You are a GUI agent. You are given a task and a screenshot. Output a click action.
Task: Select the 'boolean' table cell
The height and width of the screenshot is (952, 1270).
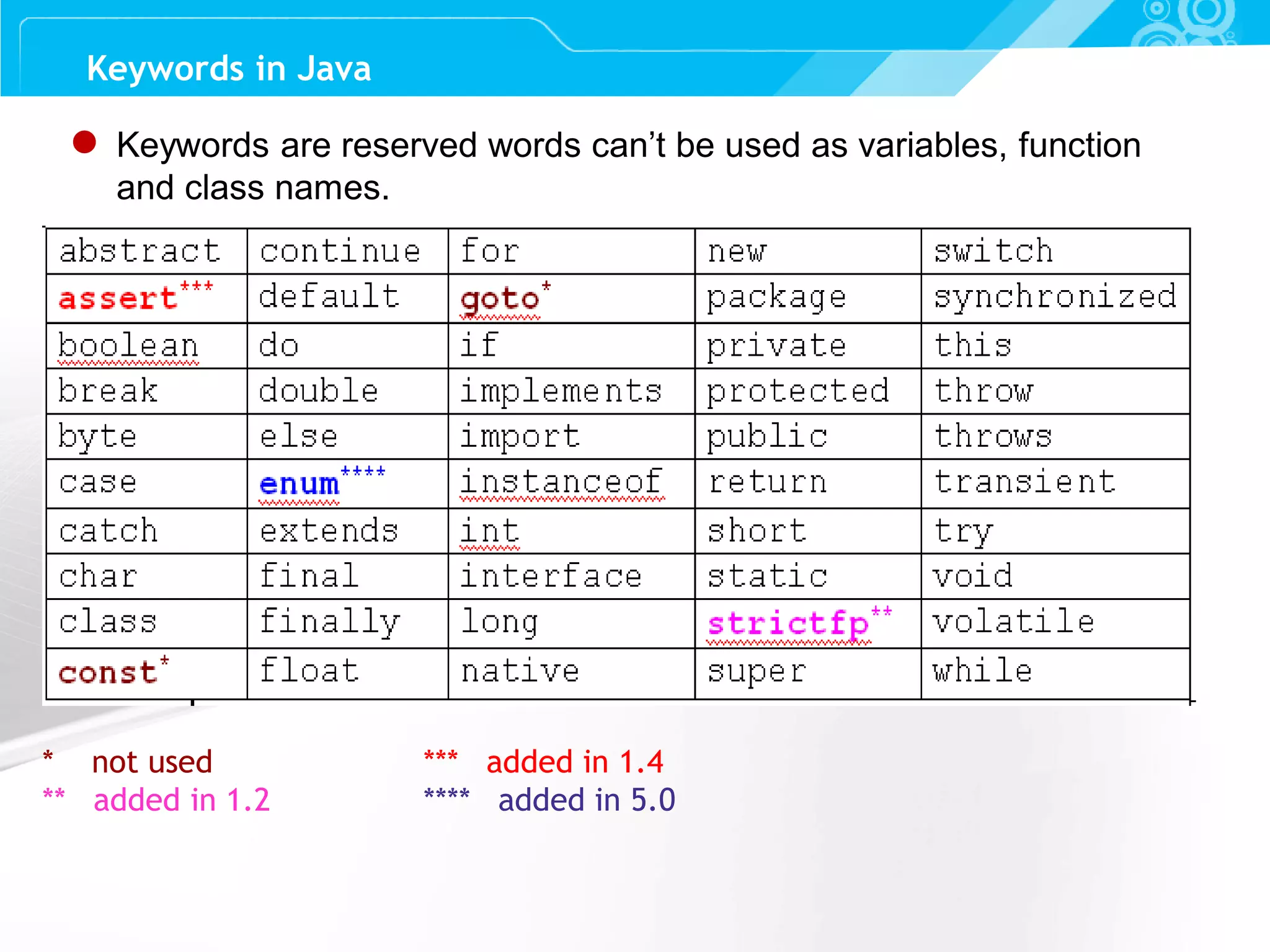[147, 345]
